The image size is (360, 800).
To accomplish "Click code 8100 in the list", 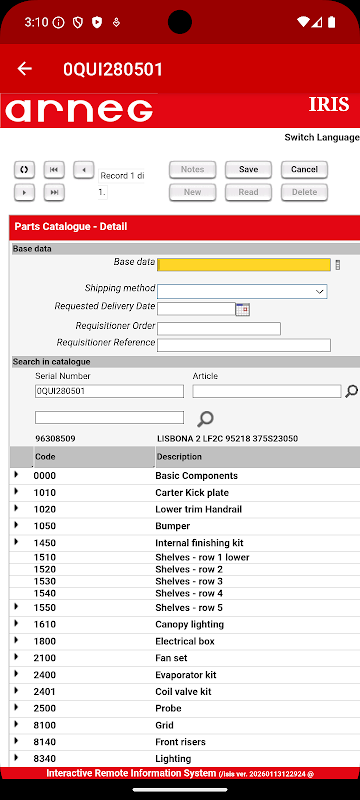I will pos(45,725).
